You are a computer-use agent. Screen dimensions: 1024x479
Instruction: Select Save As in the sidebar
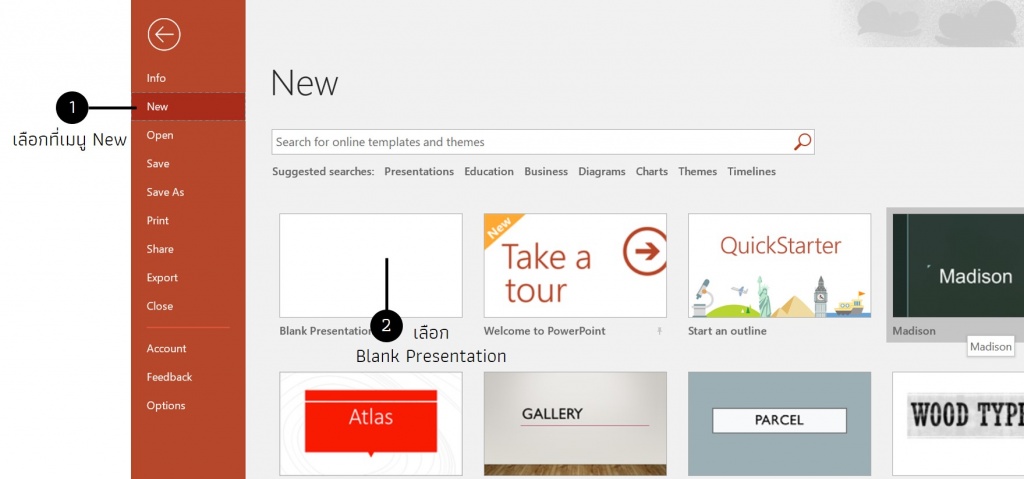pyautogui.click(x=165, y=192)
